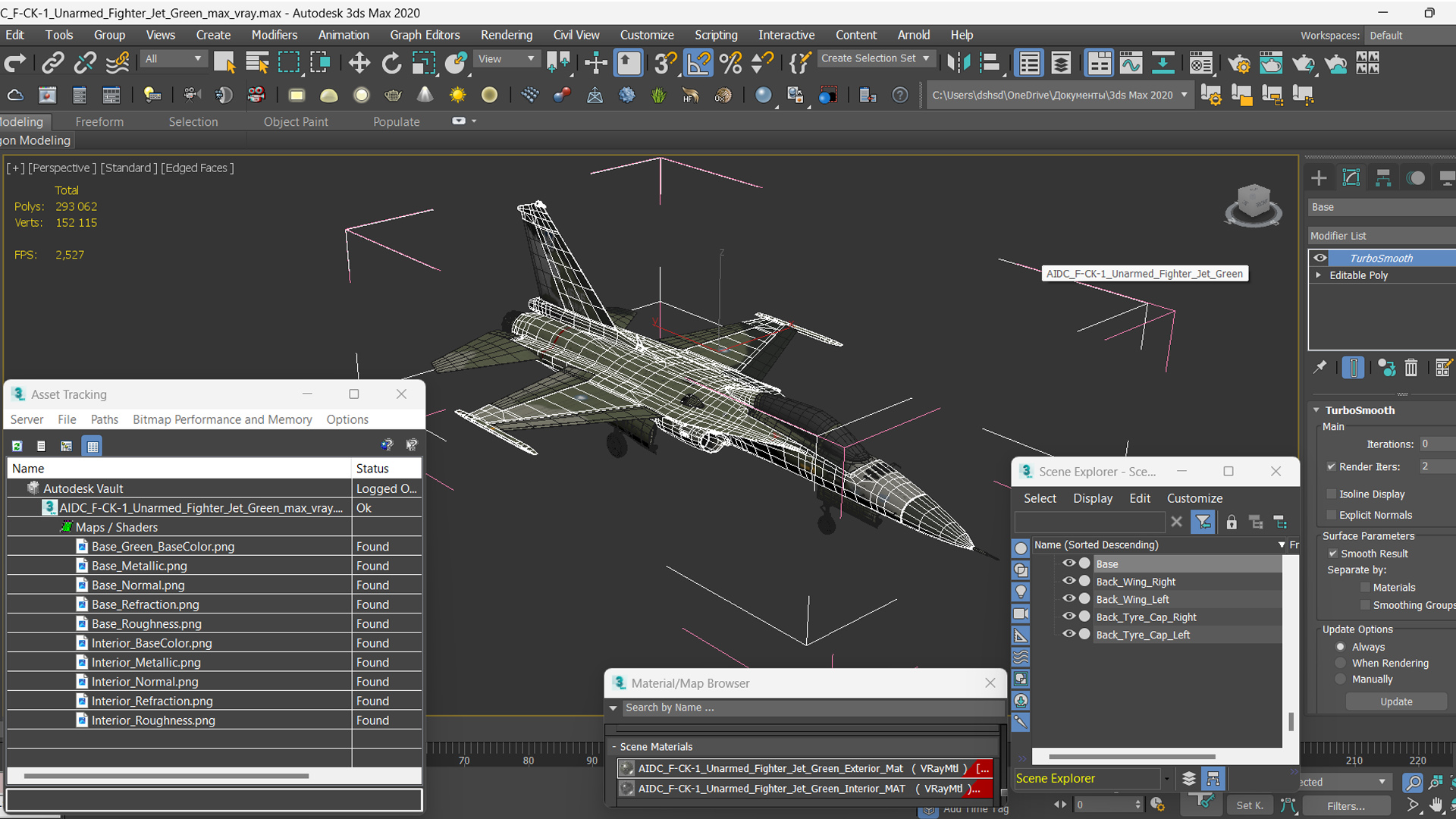Click the Mirror tool icon
1456x819 pixels.
coord(958,63)
